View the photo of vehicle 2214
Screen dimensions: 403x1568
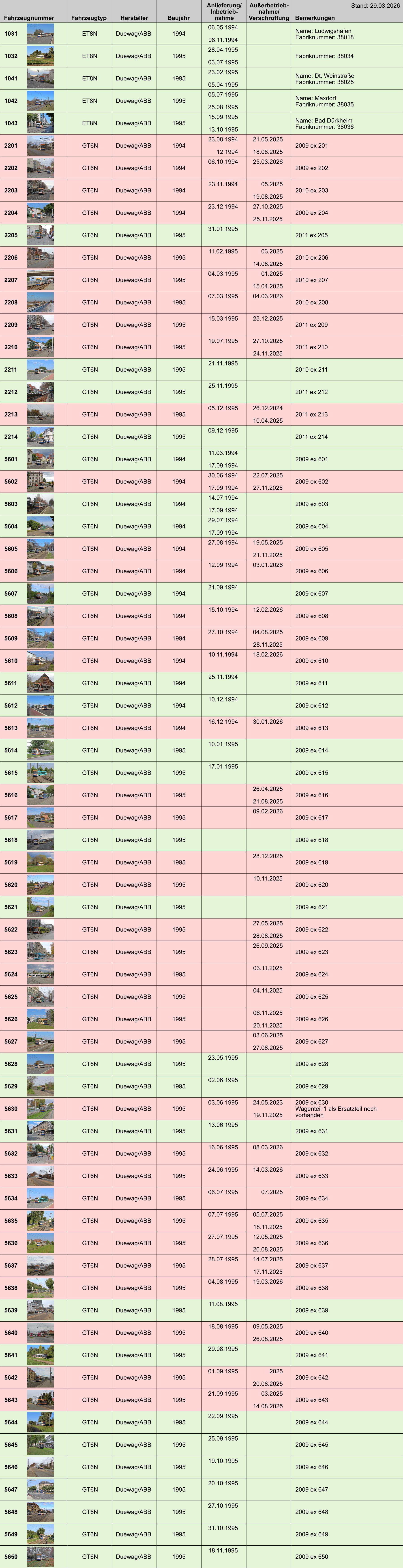40,437
